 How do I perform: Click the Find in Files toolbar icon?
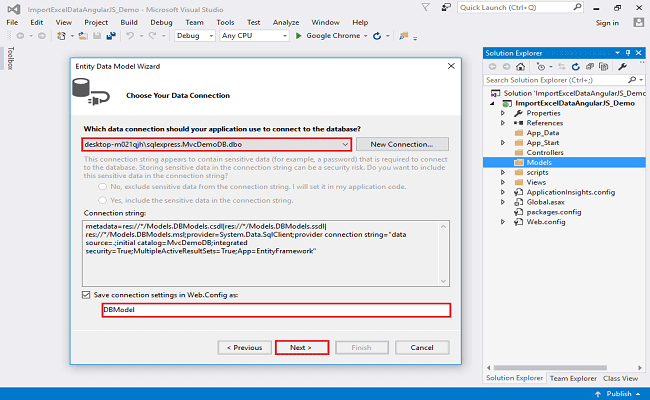click(403, 36)
